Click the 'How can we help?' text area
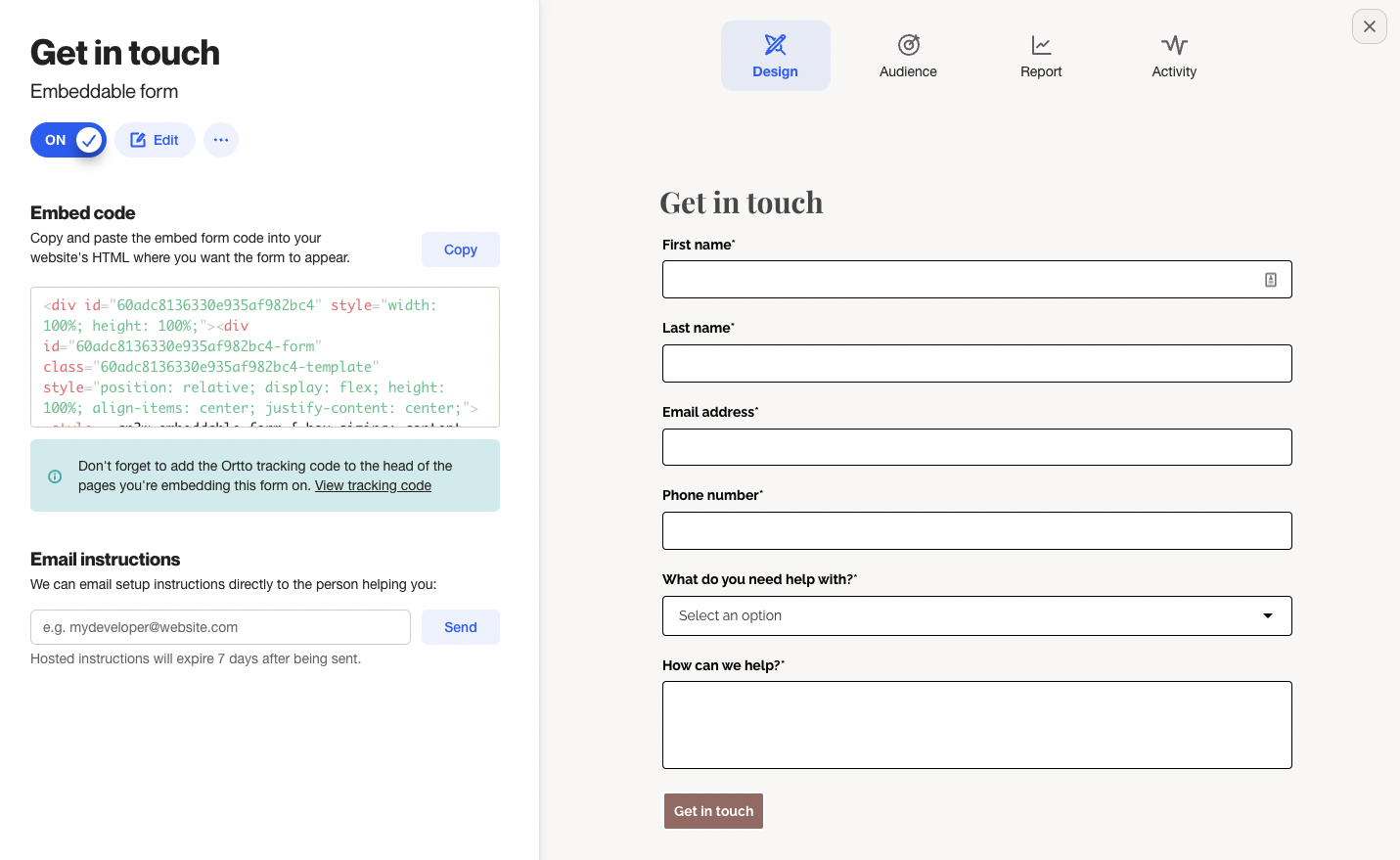The width and height of the screenshot is (1400, 860). (x=977, y=725)
